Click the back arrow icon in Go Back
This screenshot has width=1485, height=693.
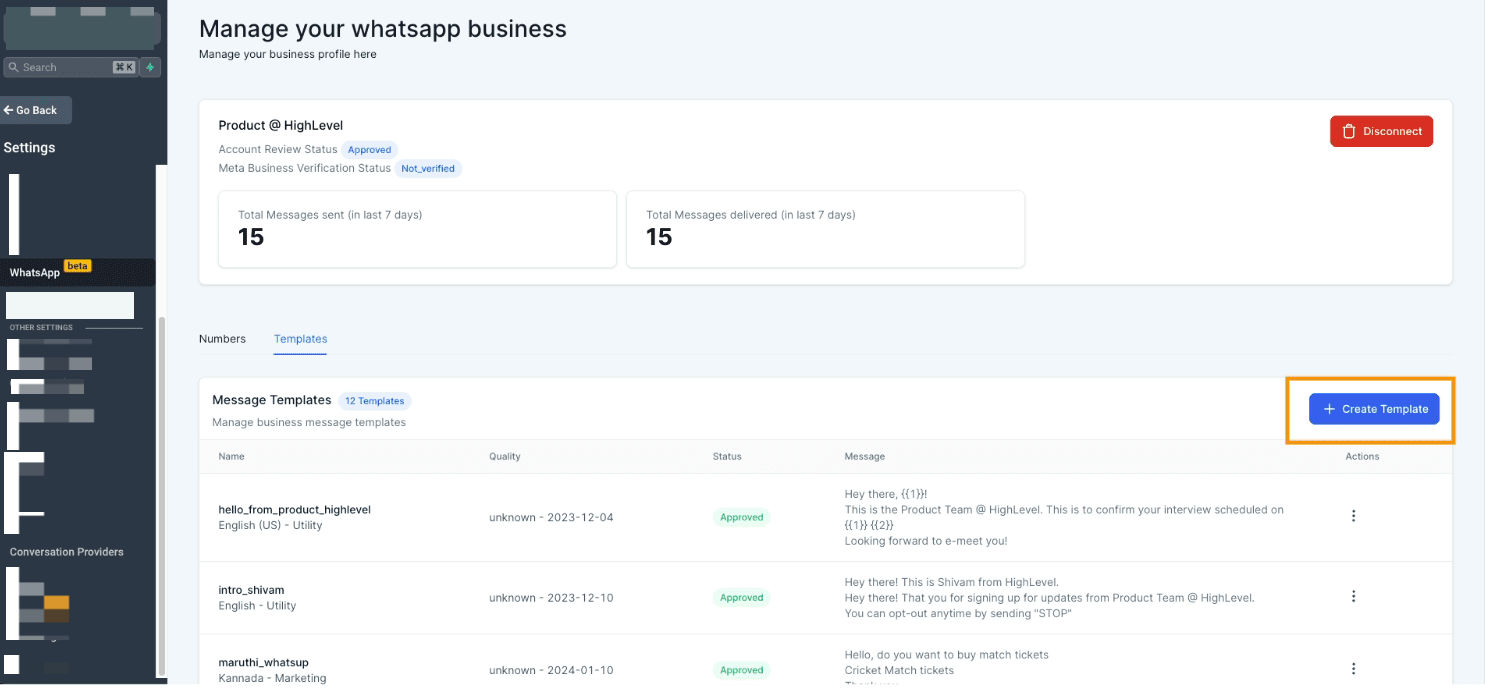[x=8, y=110]
